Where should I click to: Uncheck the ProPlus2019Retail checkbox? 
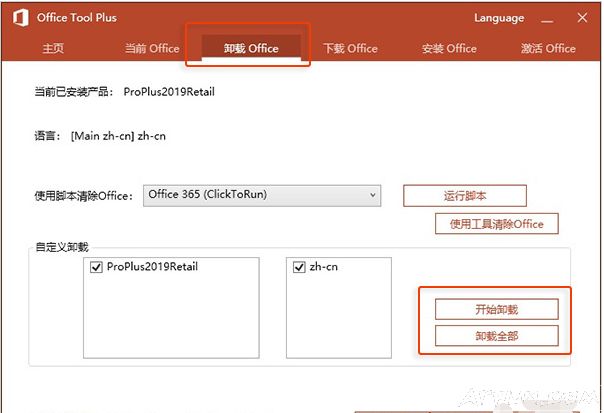pyautogui.click(x=96, y=267)
